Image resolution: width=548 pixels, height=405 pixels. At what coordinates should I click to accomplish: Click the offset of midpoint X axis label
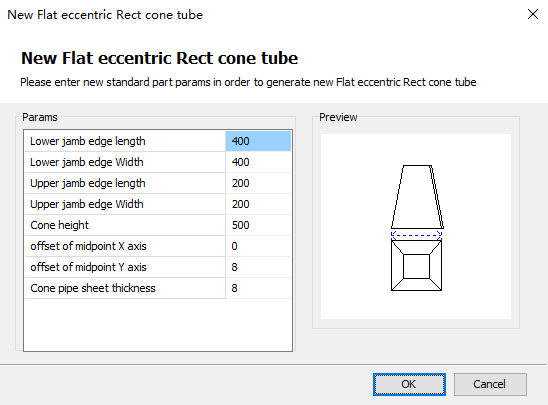(x=88, y=246)
